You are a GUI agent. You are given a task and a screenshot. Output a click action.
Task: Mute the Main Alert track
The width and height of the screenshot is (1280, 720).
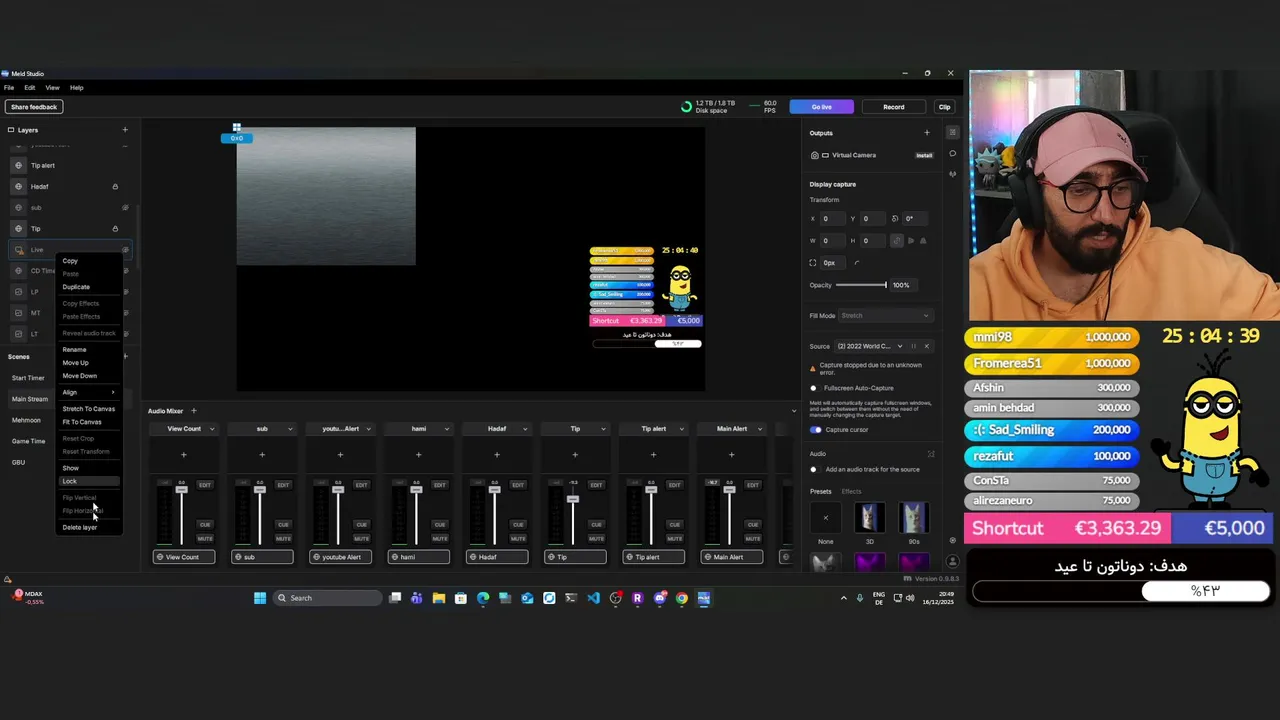752,538
